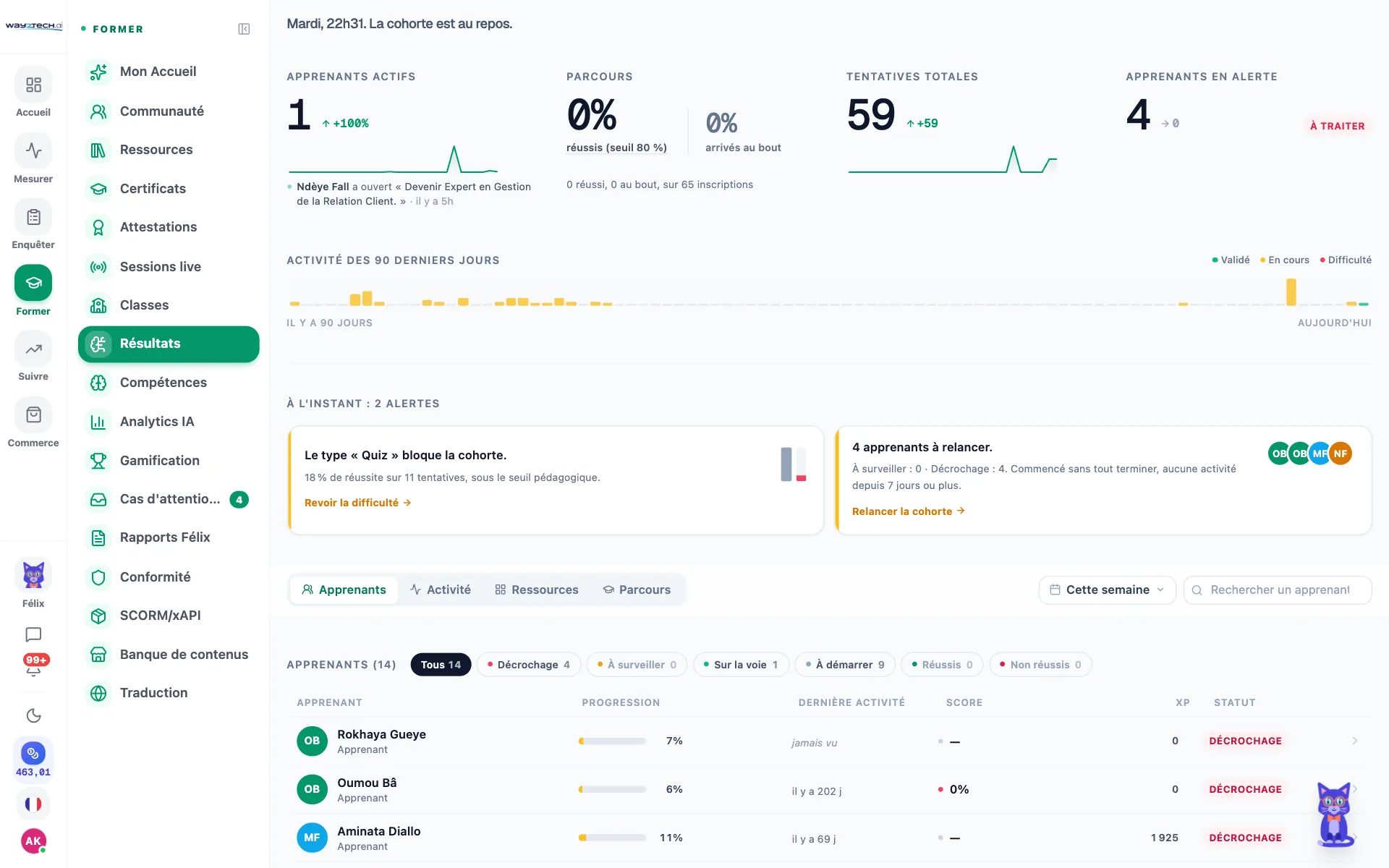Click Aminata Diallo progression bar

[612, 838]
